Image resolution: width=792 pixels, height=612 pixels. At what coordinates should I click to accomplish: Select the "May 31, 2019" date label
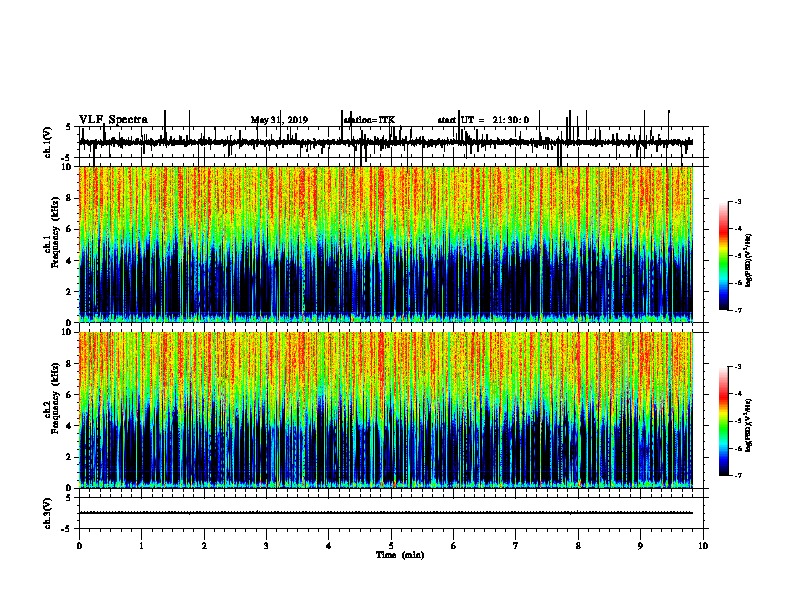coord(279,120)
